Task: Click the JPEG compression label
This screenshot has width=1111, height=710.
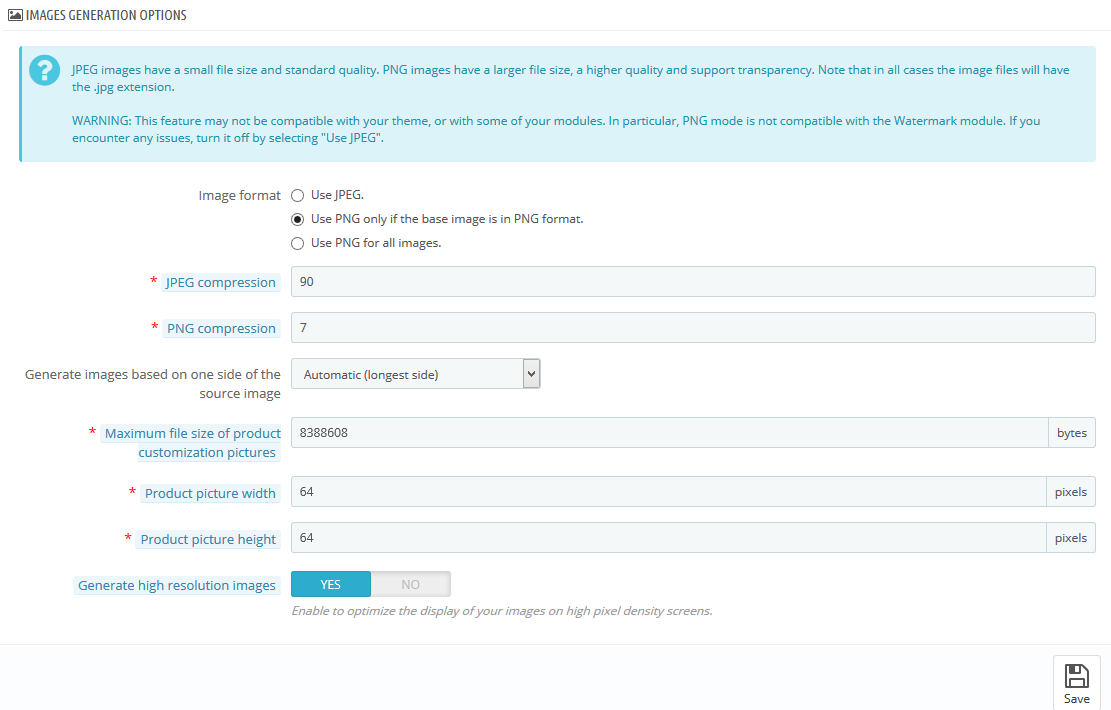Action: pos(220,282)
